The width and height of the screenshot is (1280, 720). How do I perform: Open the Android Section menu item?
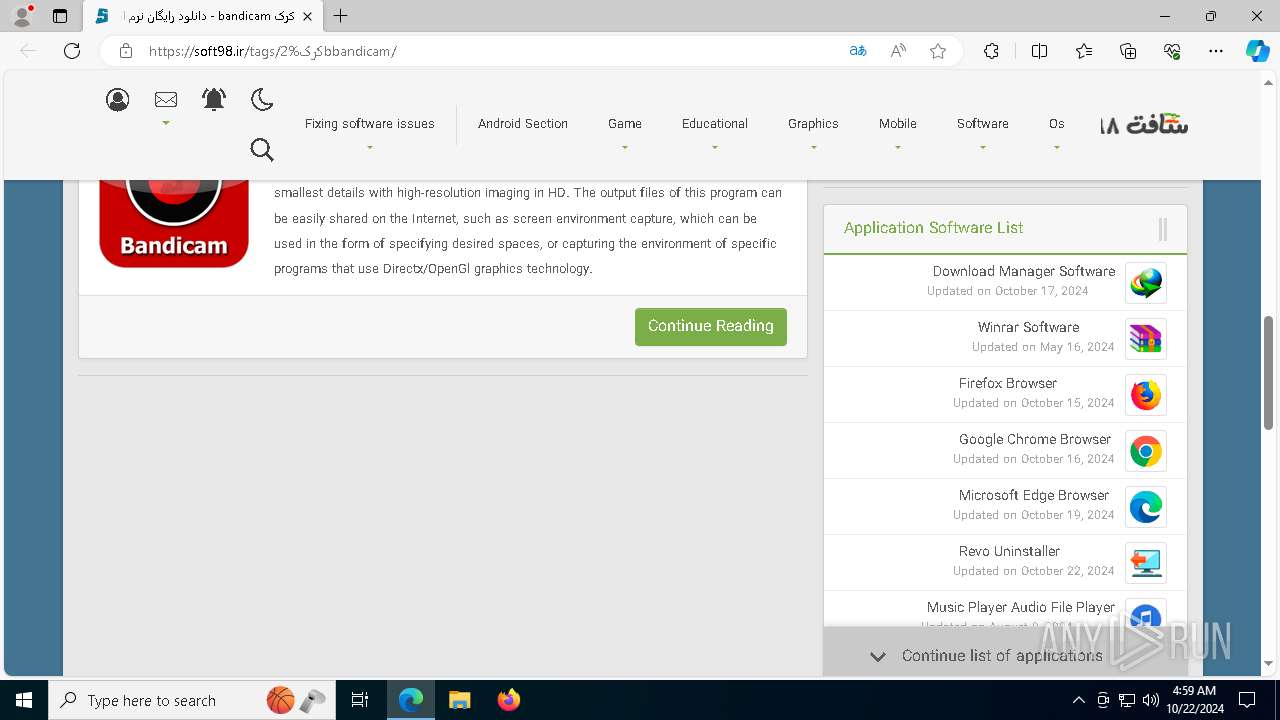point(523,124)
